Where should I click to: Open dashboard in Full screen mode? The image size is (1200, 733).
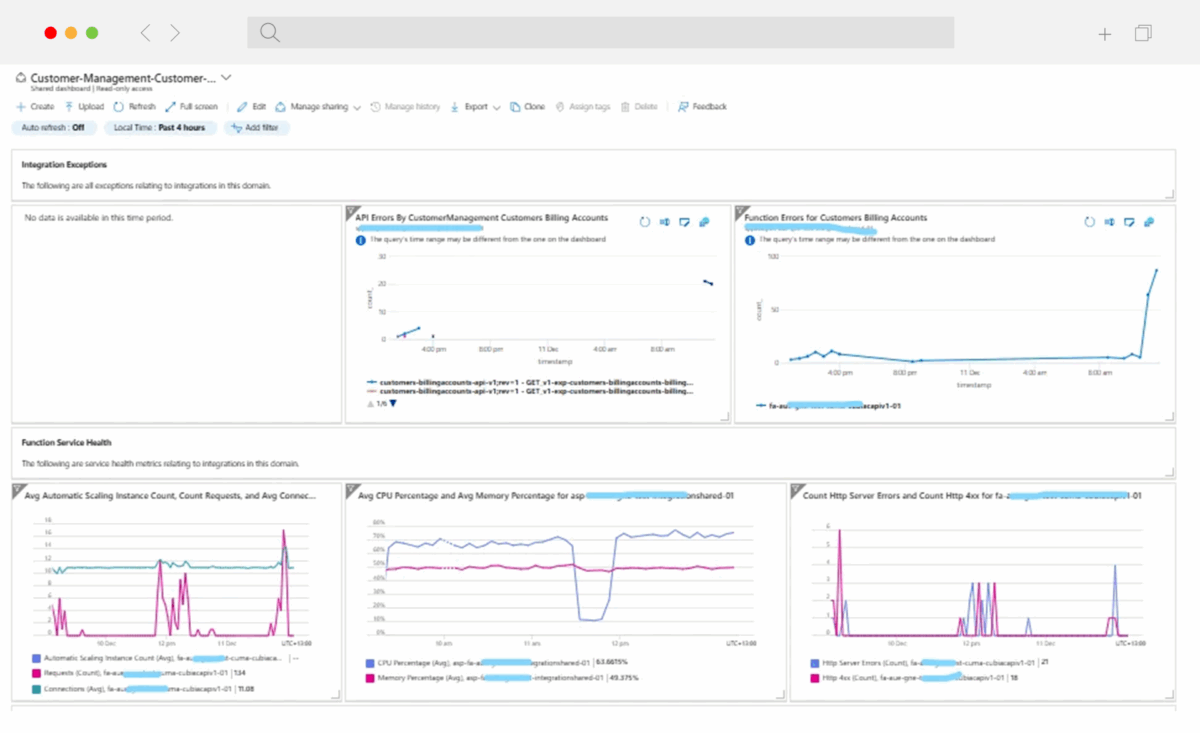191,106
